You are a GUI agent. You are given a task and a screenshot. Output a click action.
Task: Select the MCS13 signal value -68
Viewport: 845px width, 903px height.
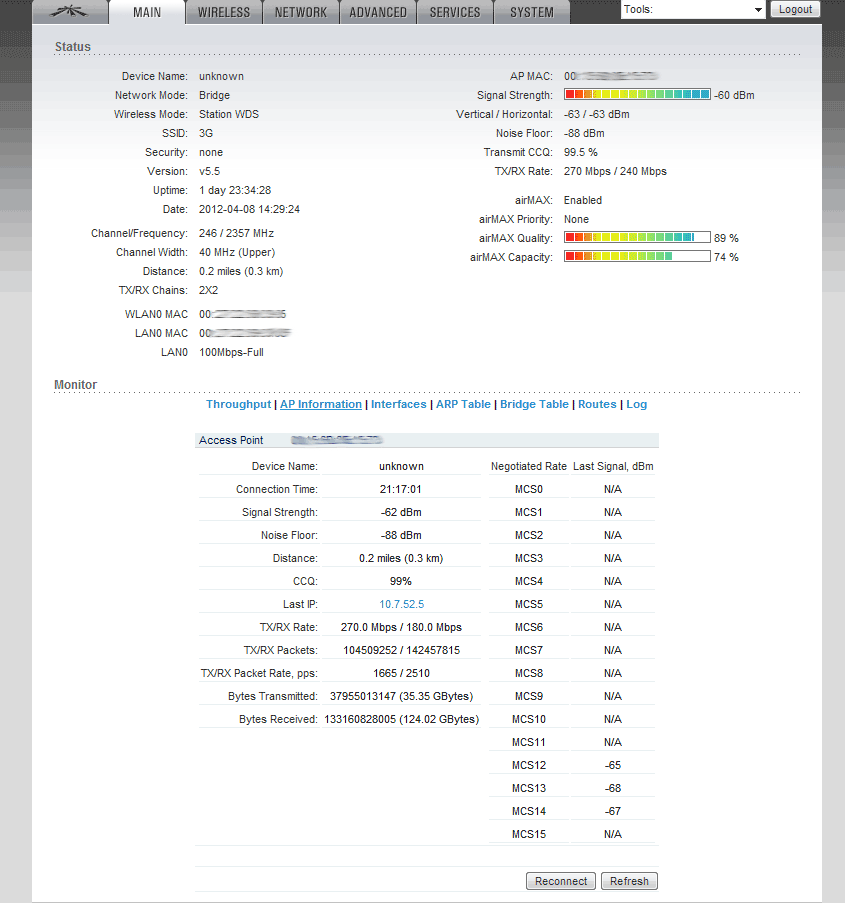pyautogui.click(x=613, y=788)
